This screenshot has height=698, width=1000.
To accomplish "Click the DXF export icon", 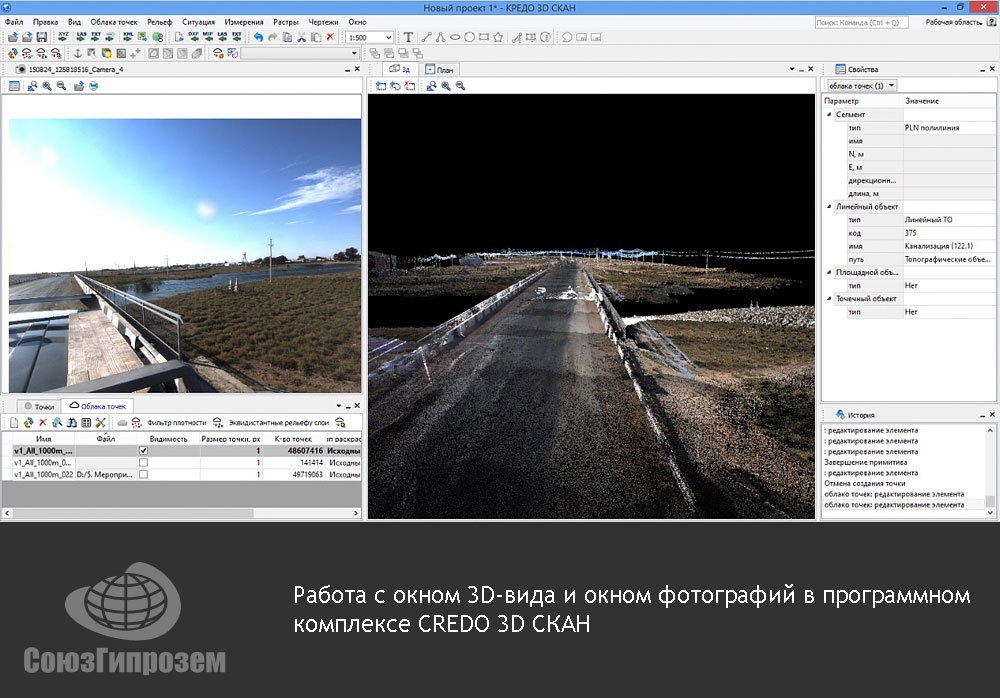I will click(x=193, y=37).
